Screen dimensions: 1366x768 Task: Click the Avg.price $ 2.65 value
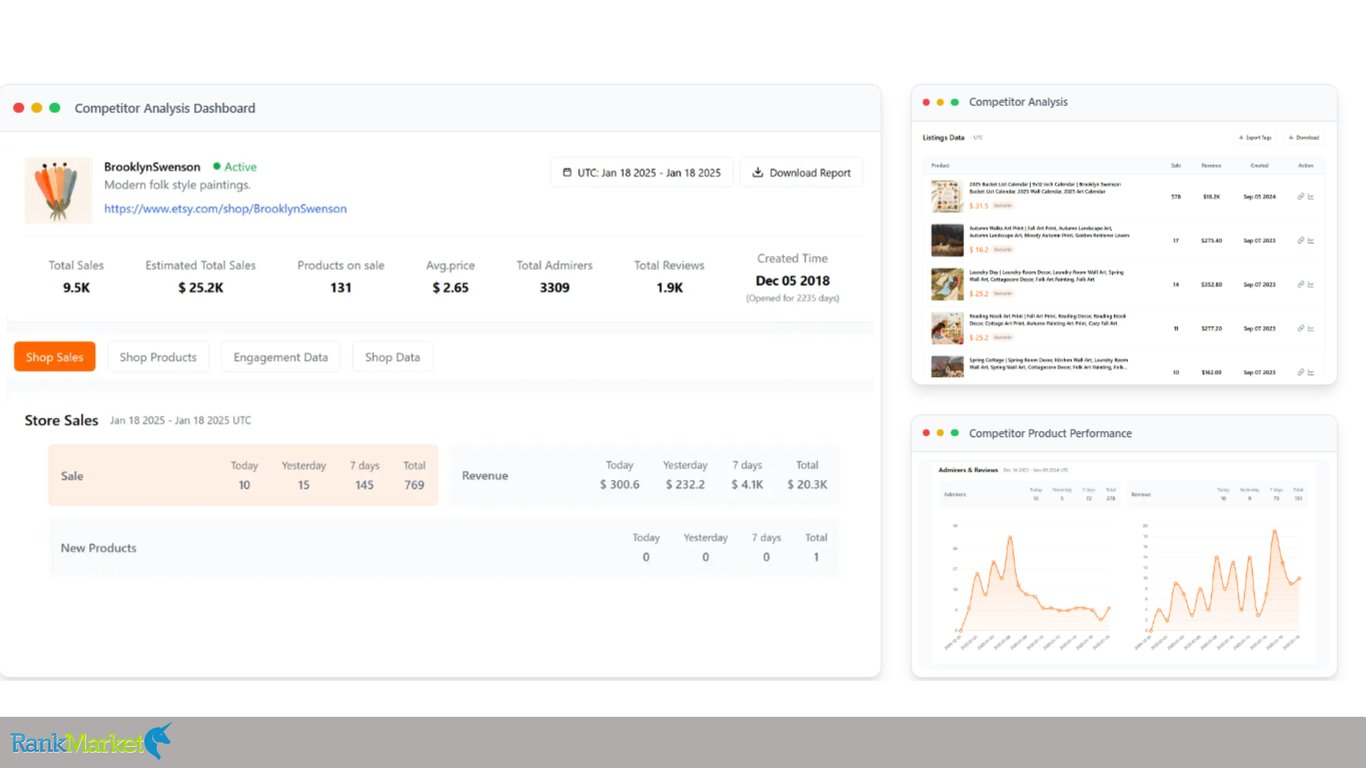[450, 288]
